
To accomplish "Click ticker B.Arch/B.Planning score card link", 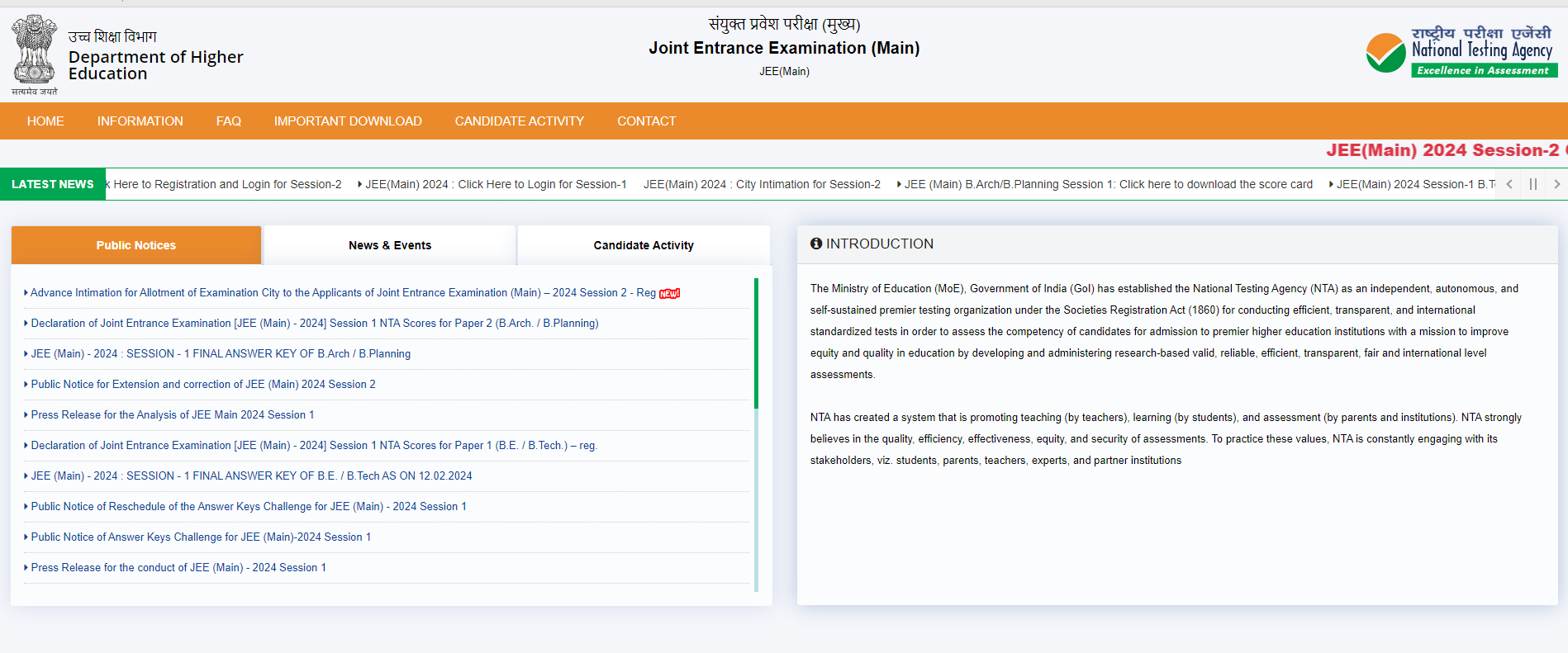I will point(1108,184).
